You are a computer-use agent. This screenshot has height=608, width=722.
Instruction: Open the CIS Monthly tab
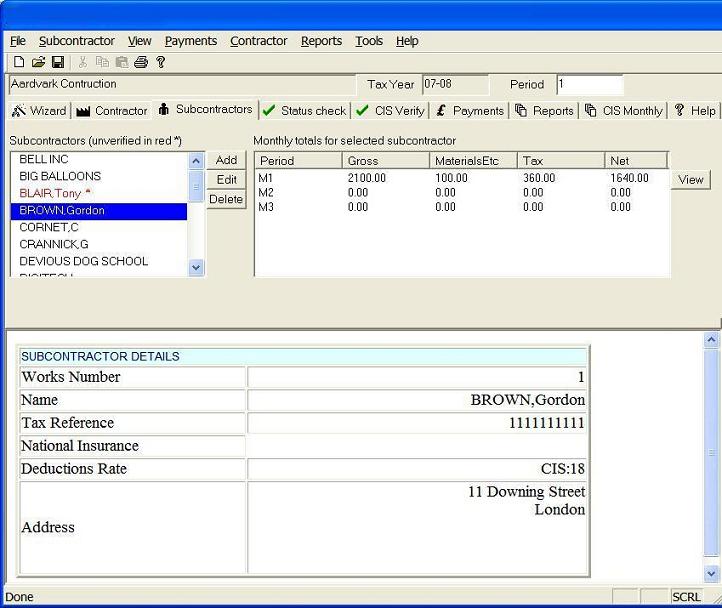tap(623, 111)
